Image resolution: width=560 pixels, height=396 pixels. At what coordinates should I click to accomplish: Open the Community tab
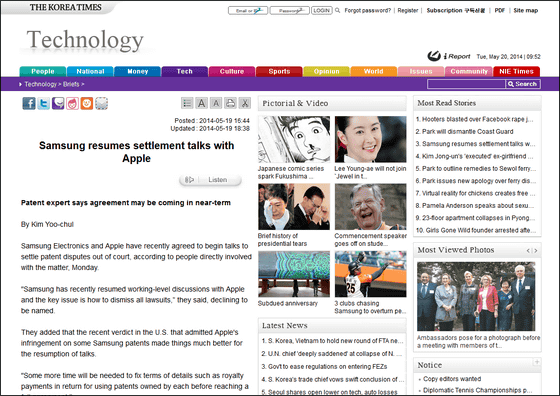coord(469,71)
